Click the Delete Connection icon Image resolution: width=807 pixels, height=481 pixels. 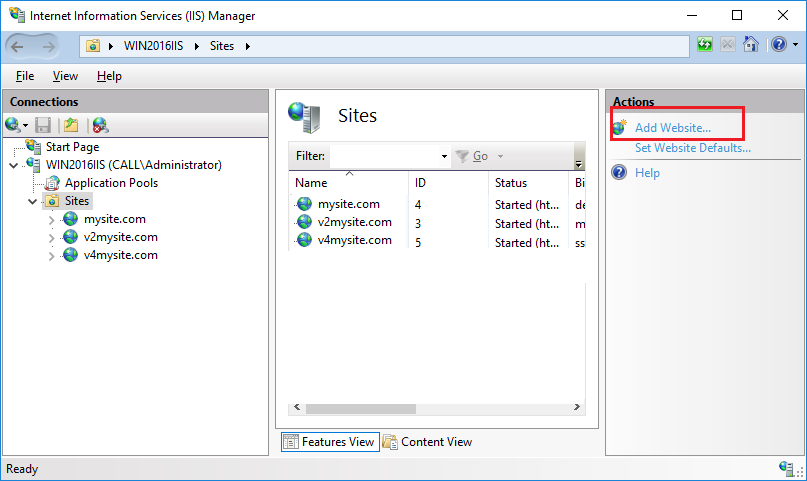(x=100, y=125)
